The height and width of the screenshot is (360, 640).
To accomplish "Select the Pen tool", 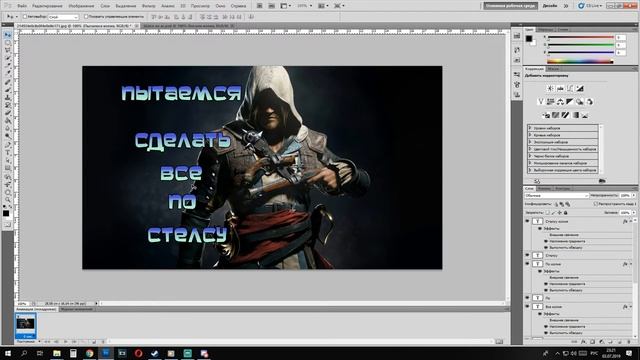I will click(7, 145).
